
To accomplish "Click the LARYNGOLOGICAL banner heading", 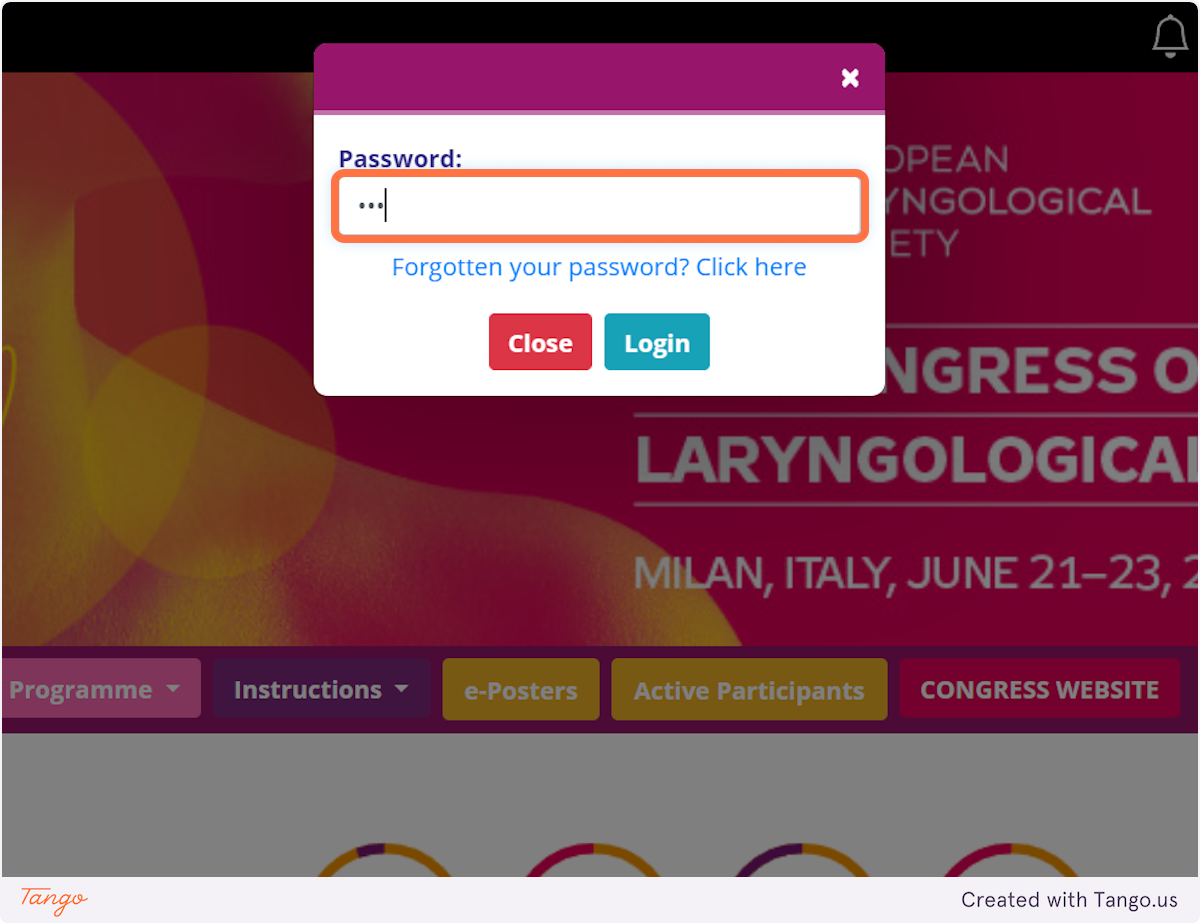I will pos(917,460).
